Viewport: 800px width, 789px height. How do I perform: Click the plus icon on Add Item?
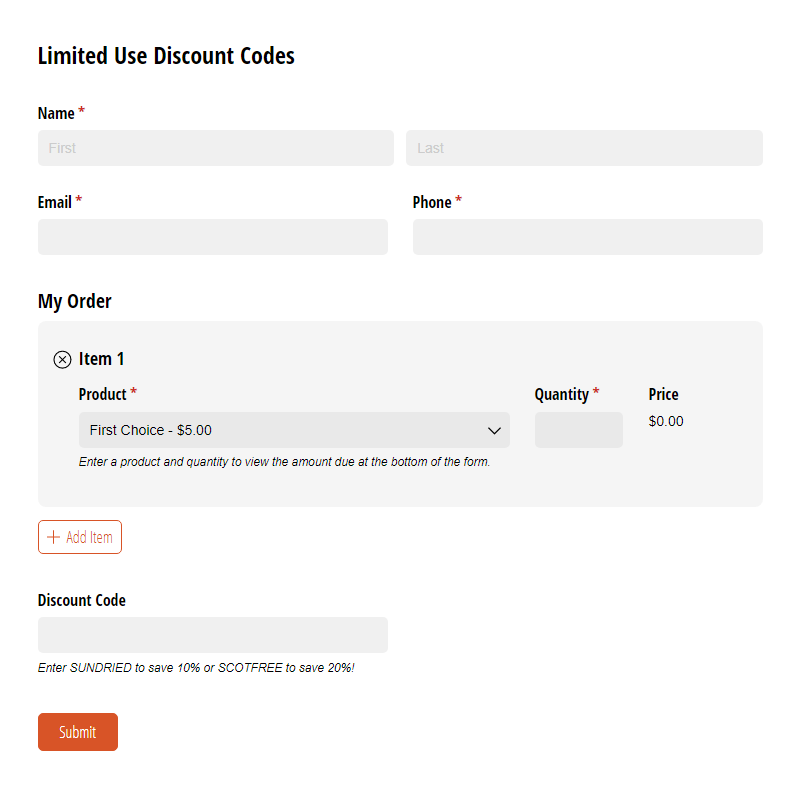pyautogui.click(x=53, y=537)
